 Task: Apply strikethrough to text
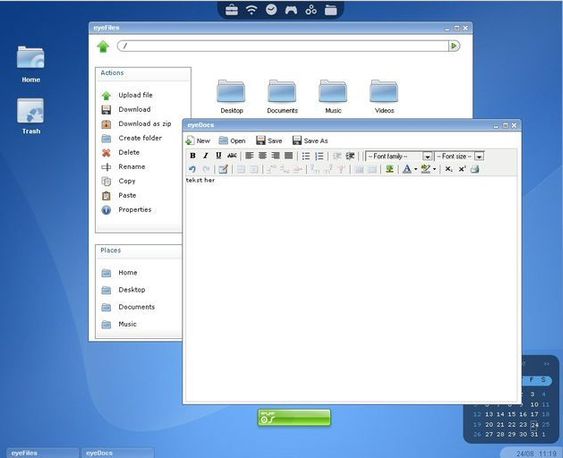(x=232, y=156)
